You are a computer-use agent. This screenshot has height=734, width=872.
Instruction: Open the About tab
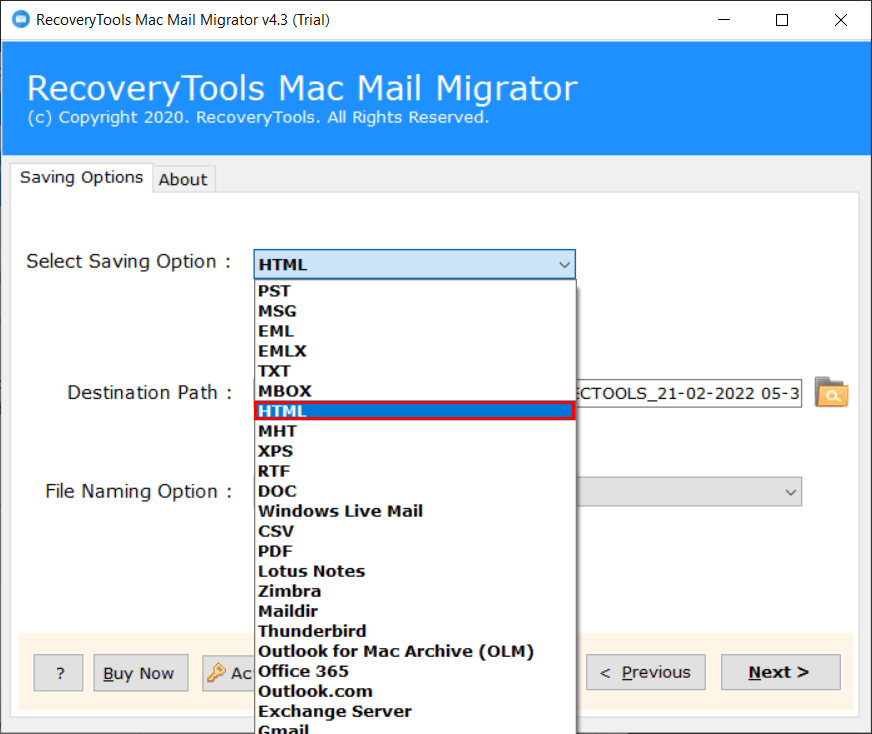(x=184, y=180)
